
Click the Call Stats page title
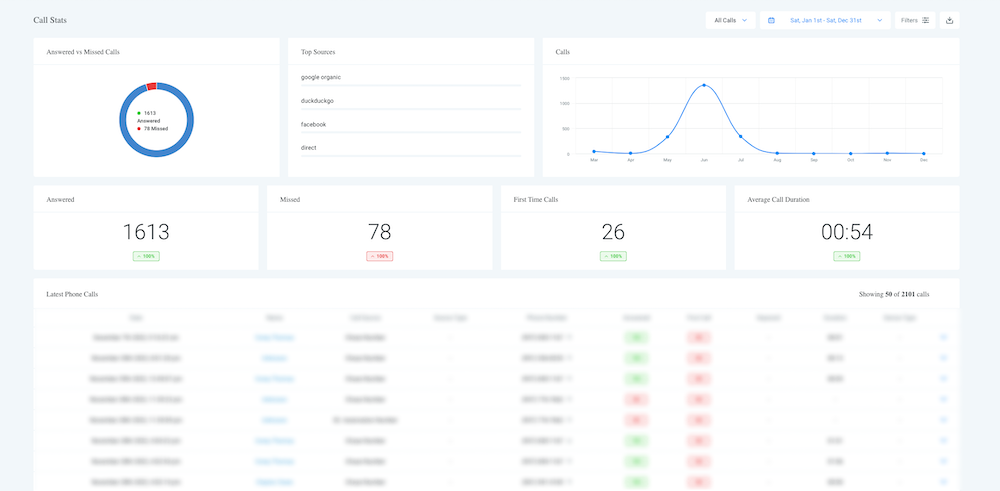(50, 20)
